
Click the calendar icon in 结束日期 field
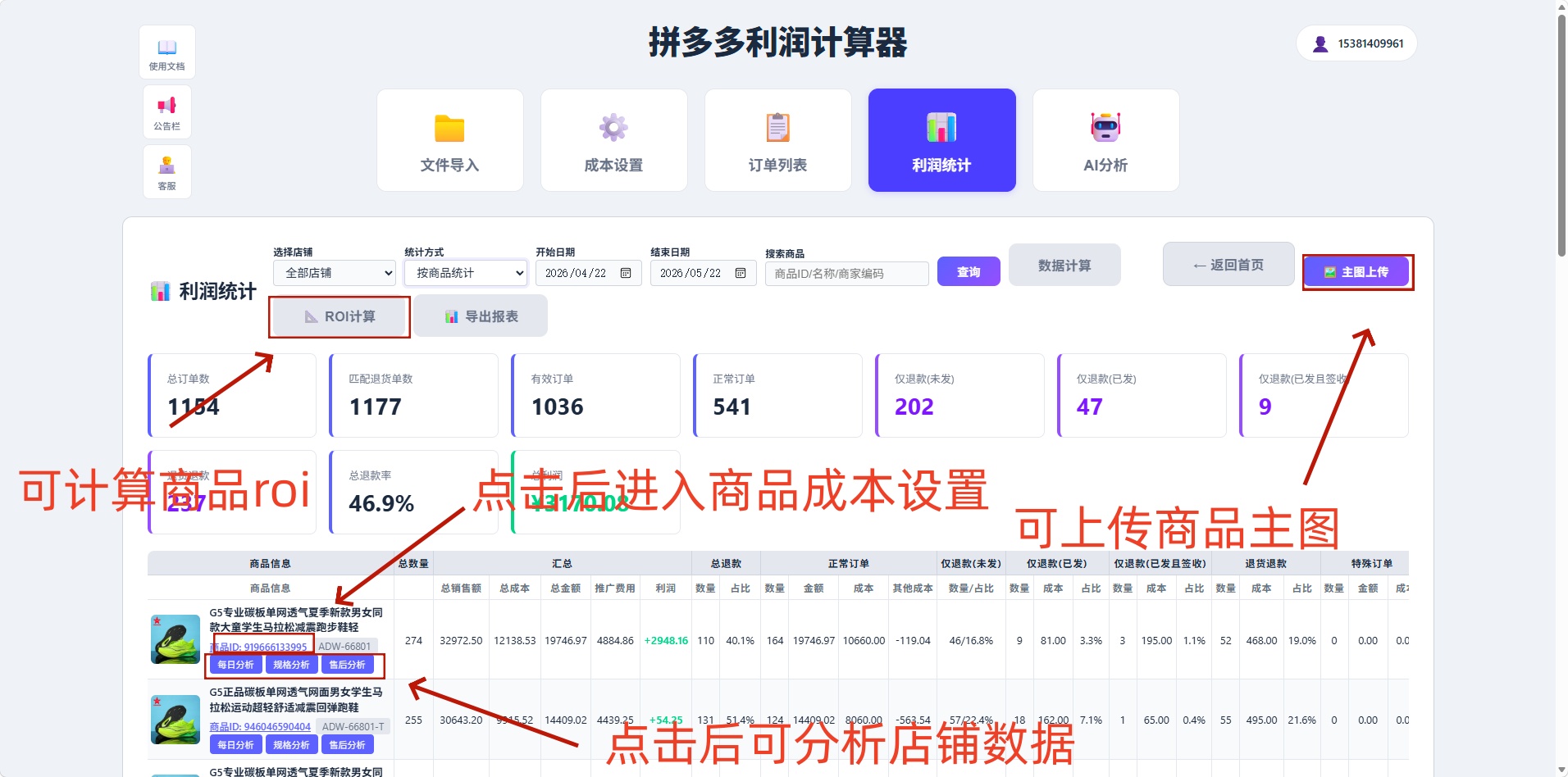[x=741, y=273]
